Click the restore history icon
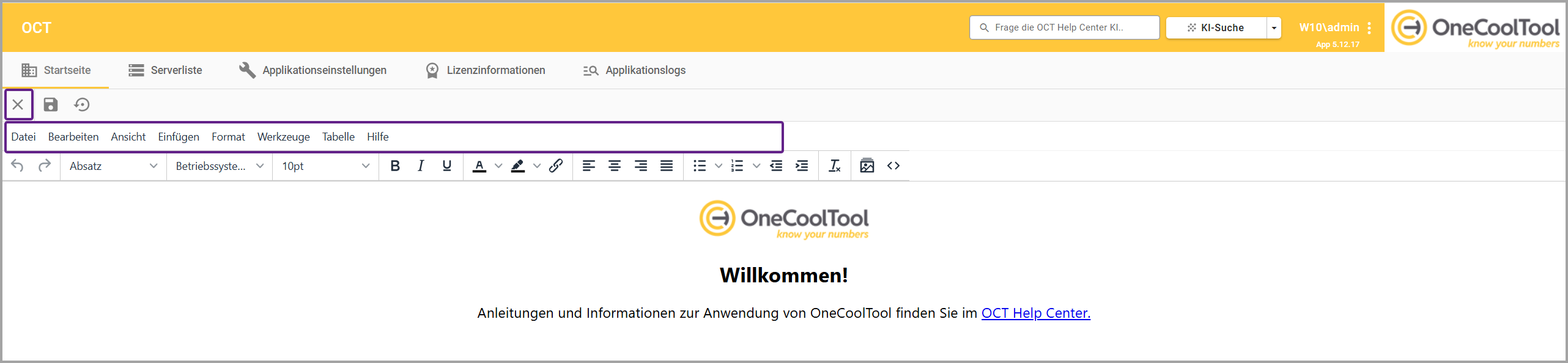Image resolution: width=1568 pixels, height=363 pixels. [x=82, y=105]
